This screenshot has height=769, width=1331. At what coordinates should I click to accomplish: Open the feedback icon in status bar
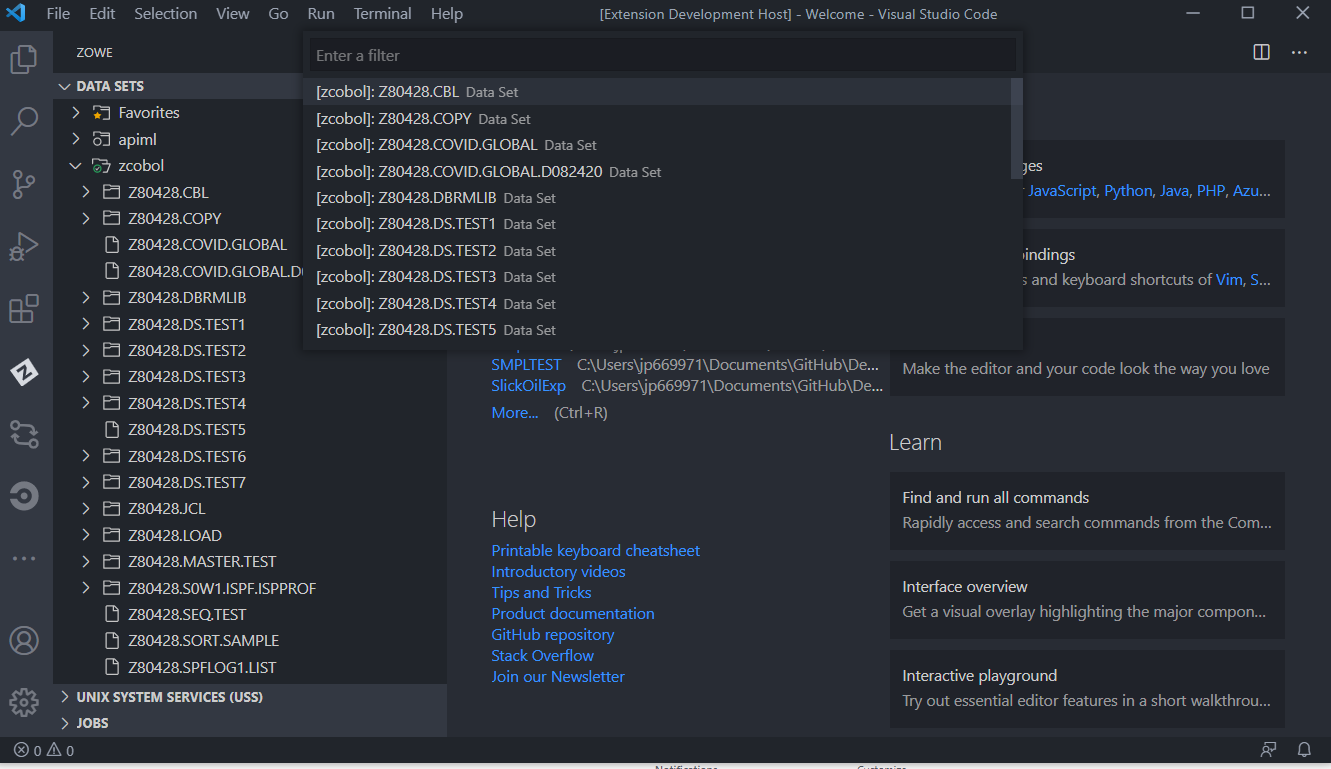tap(1269, 749)
